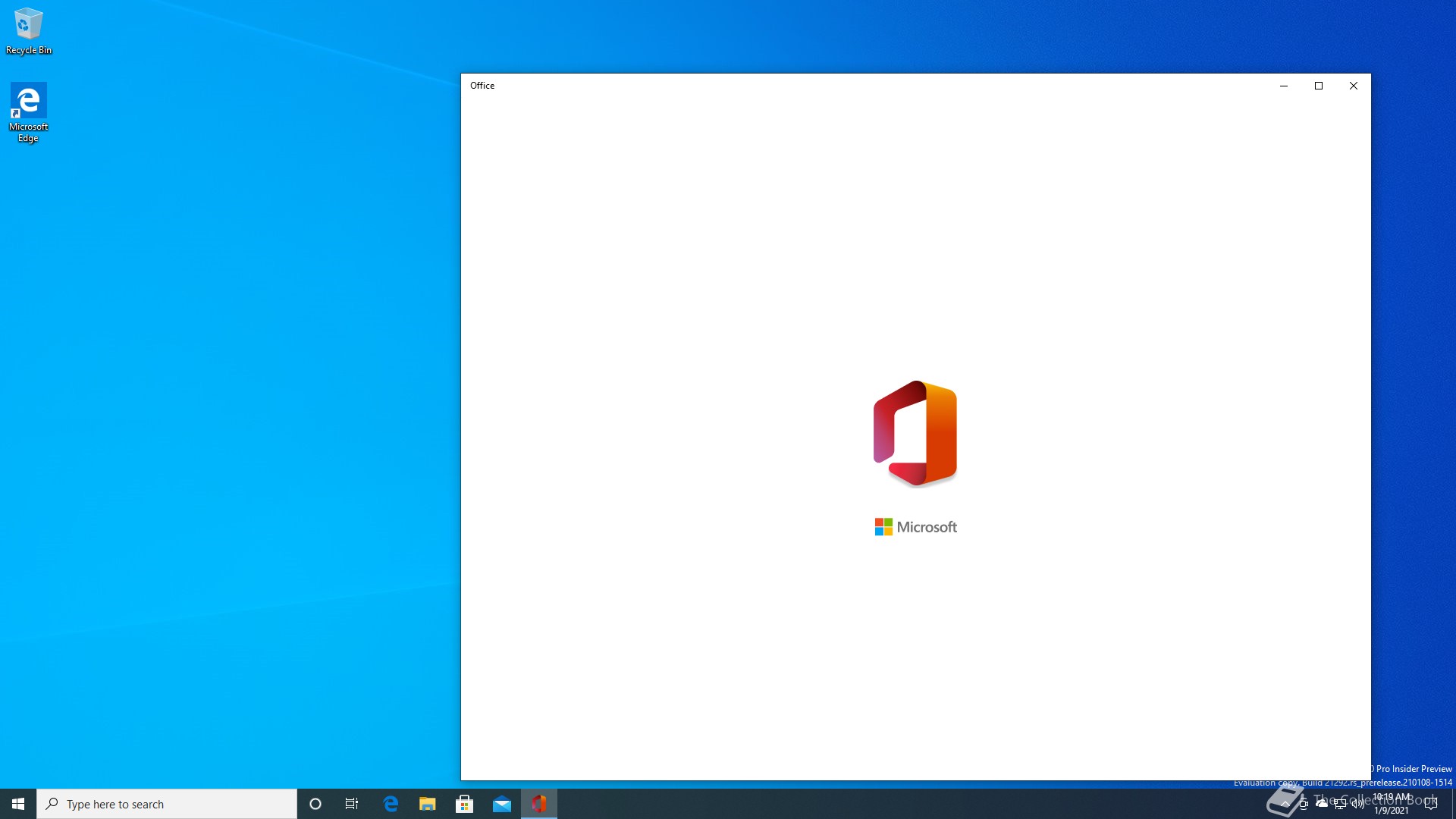Click the Meet Now tray icon
The height and width of the screenshot is (819, 1456).
(x=1304, y=804)
